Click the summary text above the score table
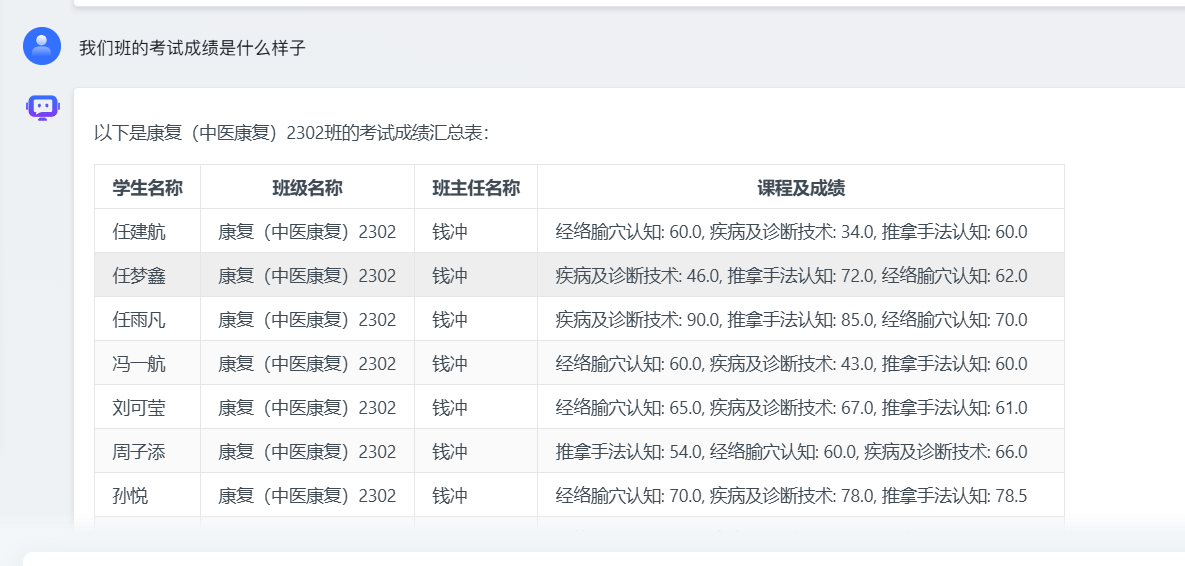Viewport: 1185px width, 566px height. click(291, 133)
